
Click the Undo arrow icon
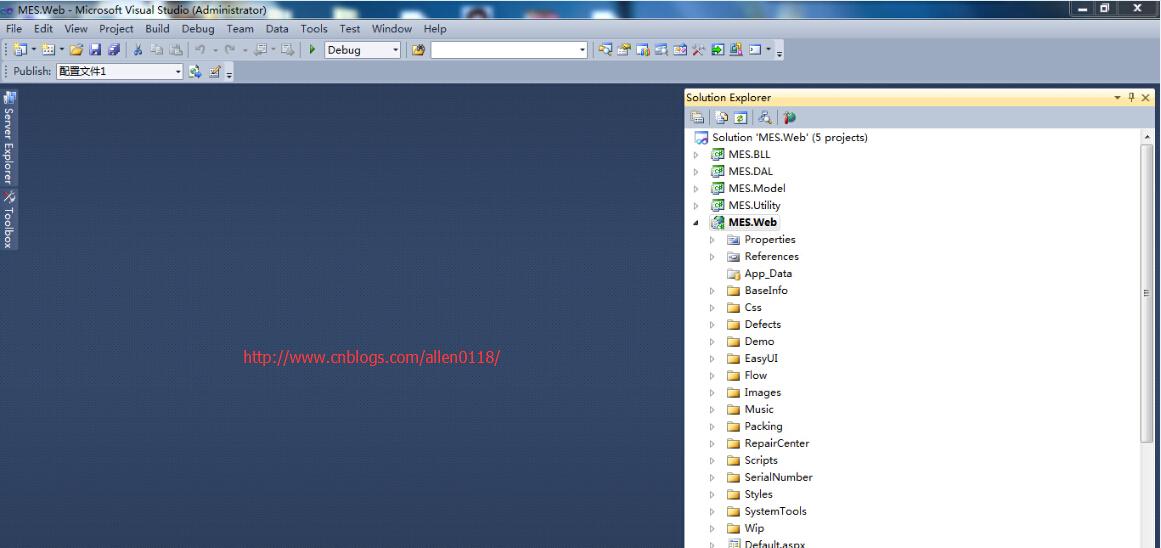tap(200, 50)
